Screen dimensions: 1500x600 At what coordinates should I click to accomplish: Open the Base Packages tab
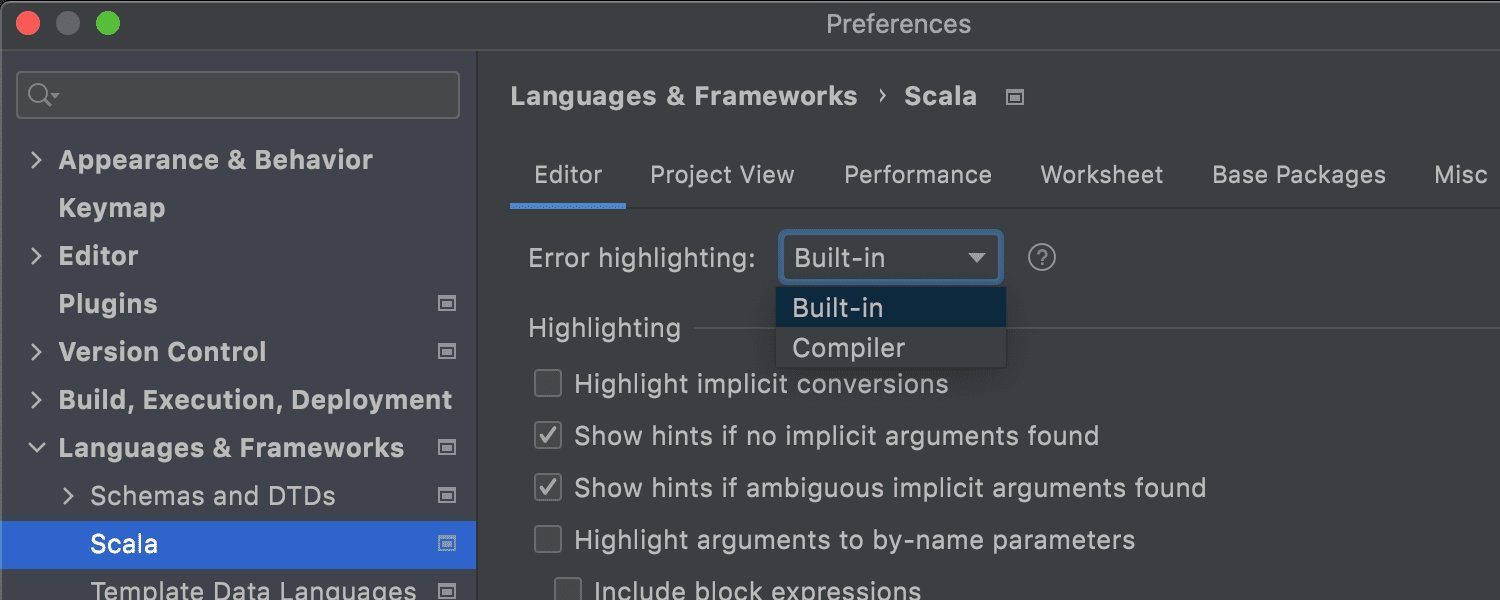click(x=1299, y=175)
